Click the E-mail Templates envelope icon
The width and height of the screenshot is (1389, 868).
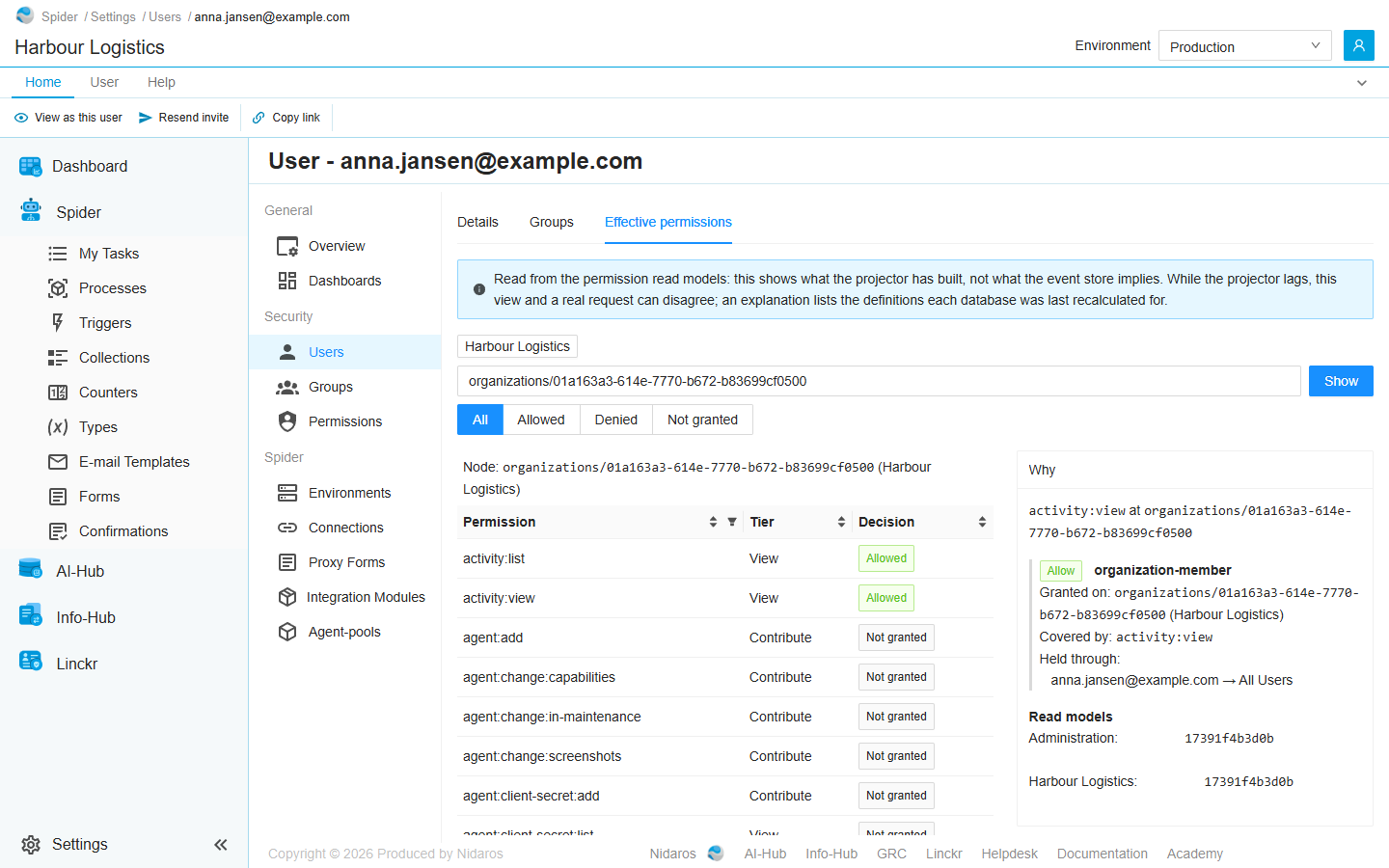pyautogui.click(x=58, y=462)
